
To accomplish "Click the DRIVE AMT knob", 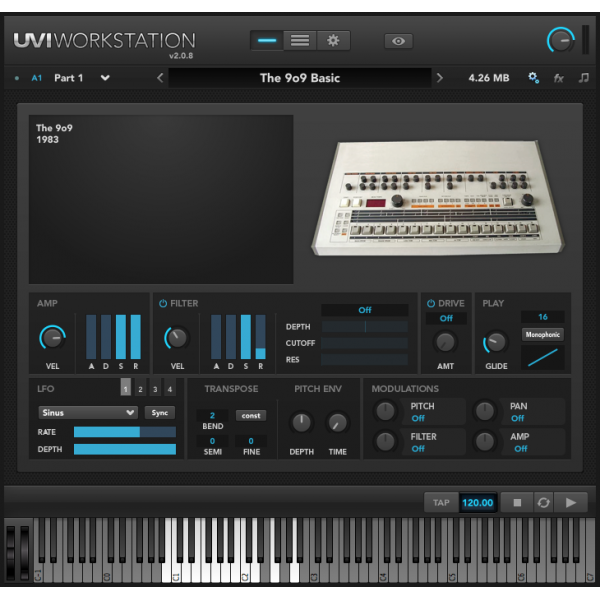I will click(445, 342).
